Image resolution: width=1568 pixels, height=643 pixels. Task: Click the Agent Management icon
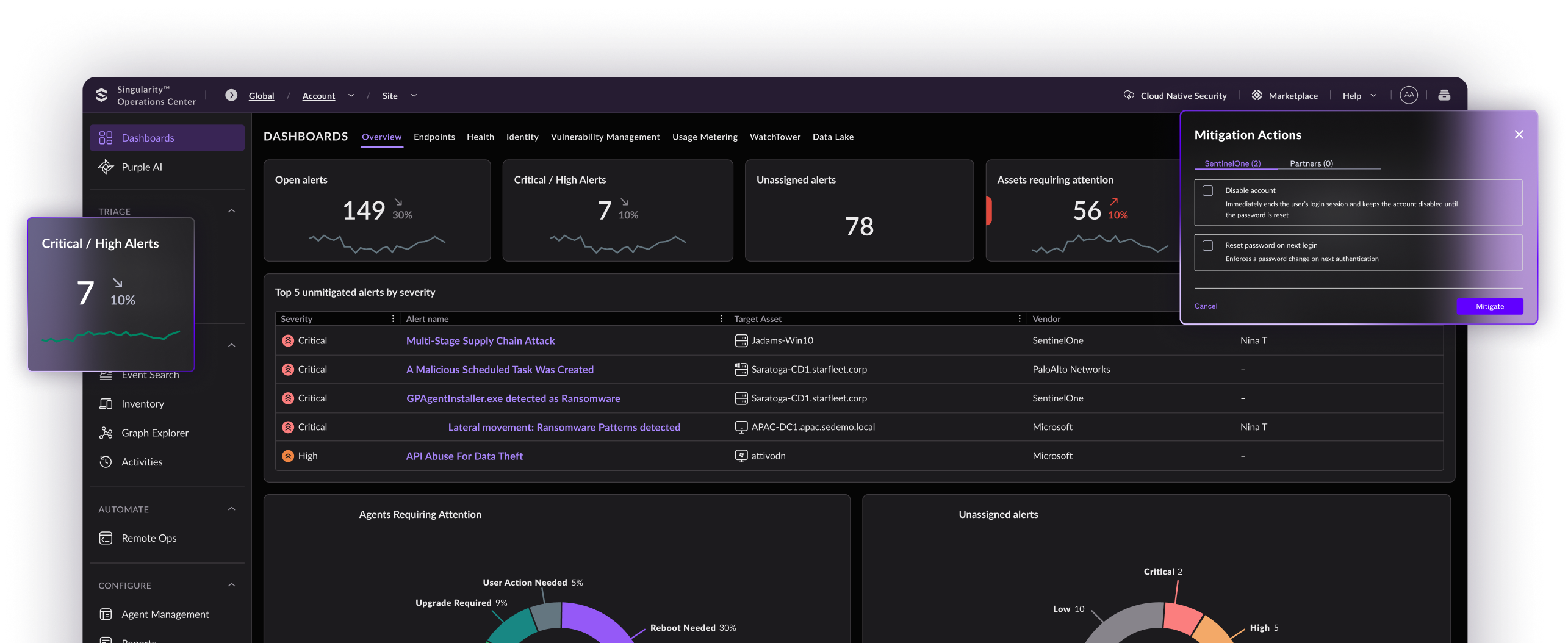pos(106,614)
